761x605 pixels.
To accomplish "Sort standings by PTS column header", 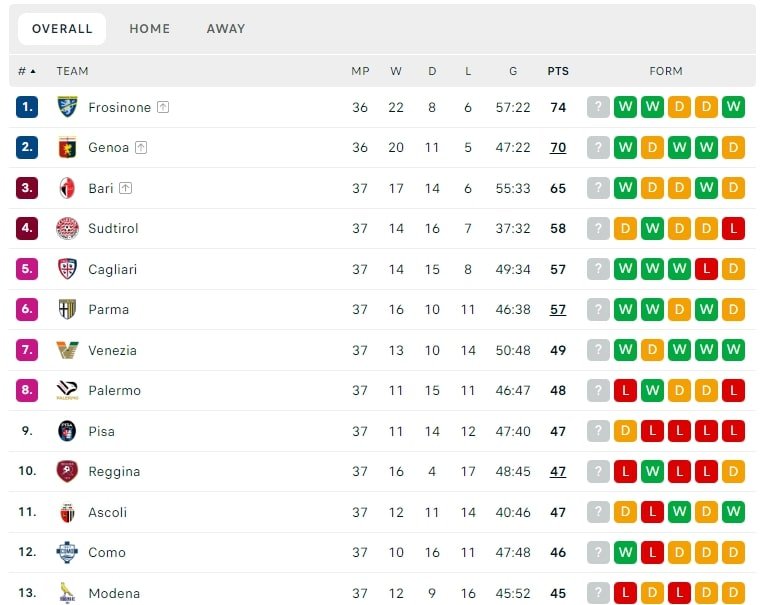I will [x=558, y=71].
